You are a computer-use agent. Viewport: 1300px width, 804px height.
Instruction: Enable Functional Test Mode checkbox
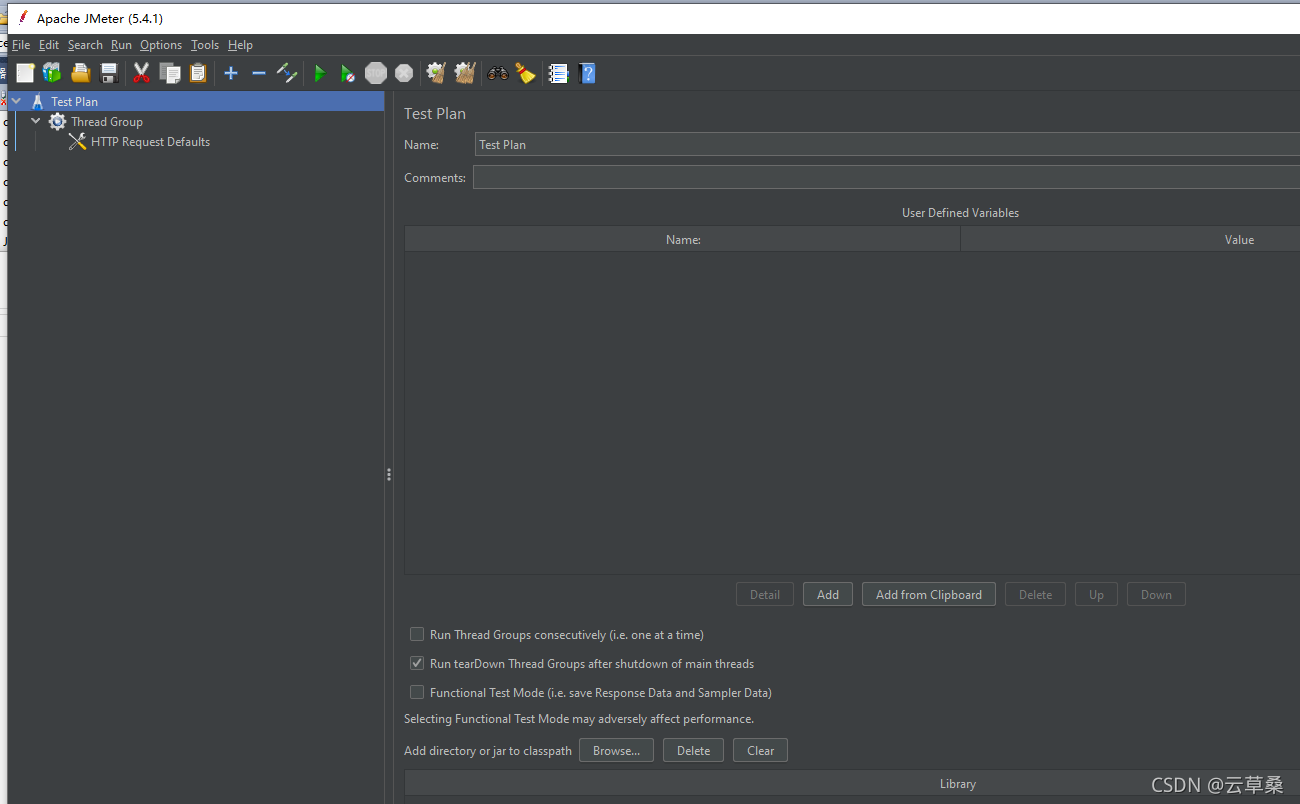[x=417, y=692]
